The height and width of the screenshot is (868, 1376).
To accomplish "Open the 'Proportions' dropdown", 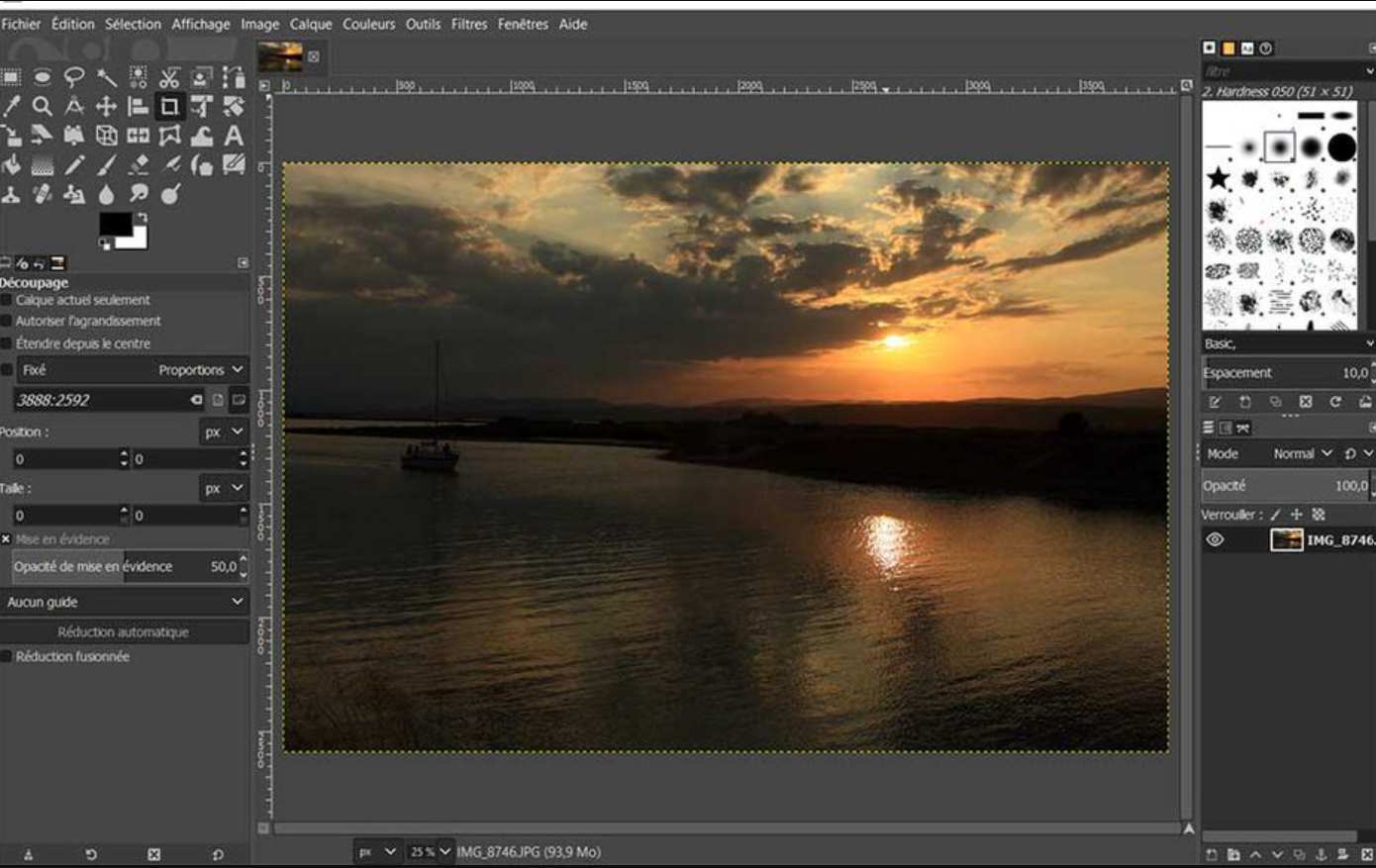I will (201, 369).
